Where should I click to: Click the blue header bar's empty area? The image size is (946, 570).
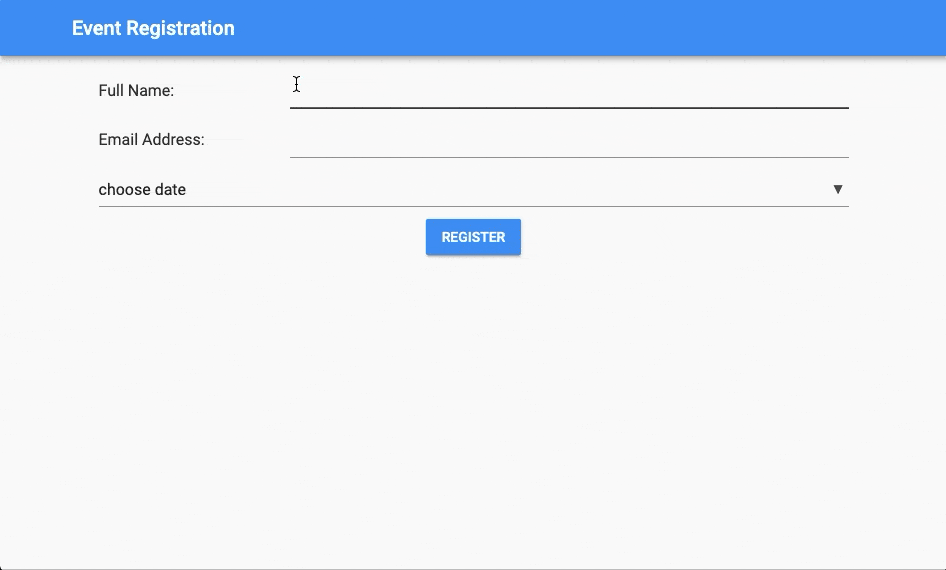600,28
